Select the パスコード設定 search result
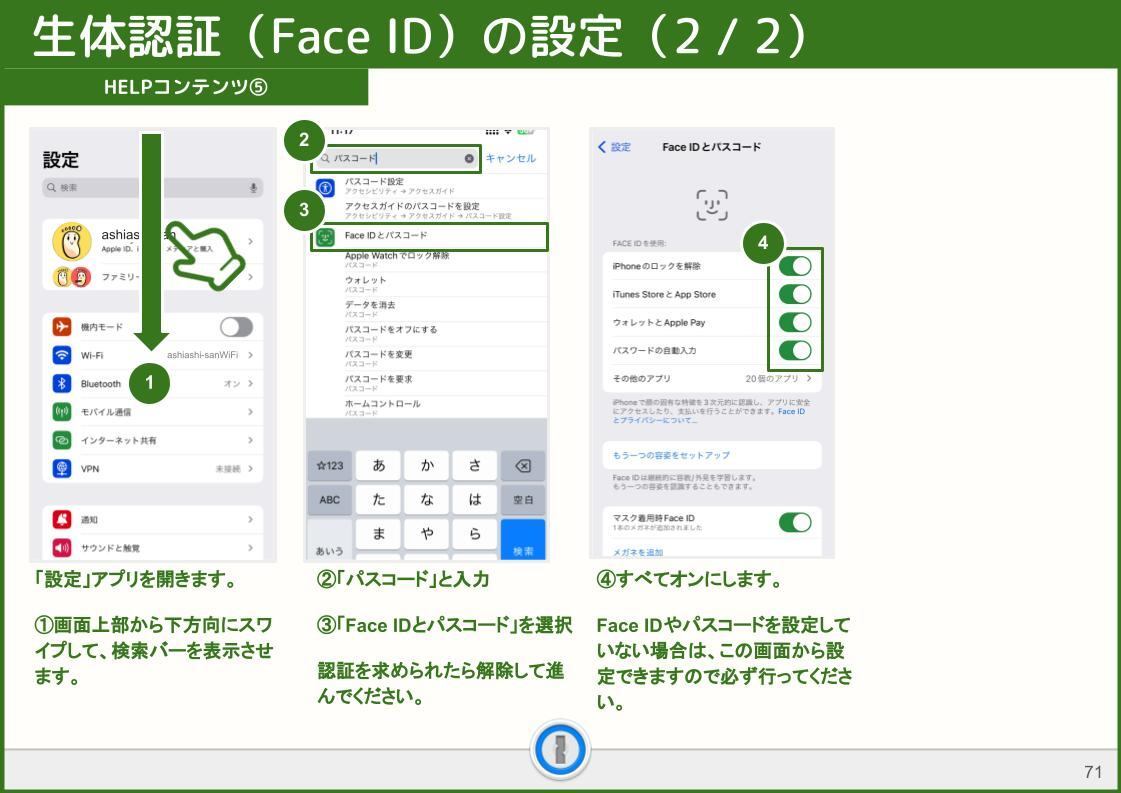The image size is (1121, 793). point(429,186)
